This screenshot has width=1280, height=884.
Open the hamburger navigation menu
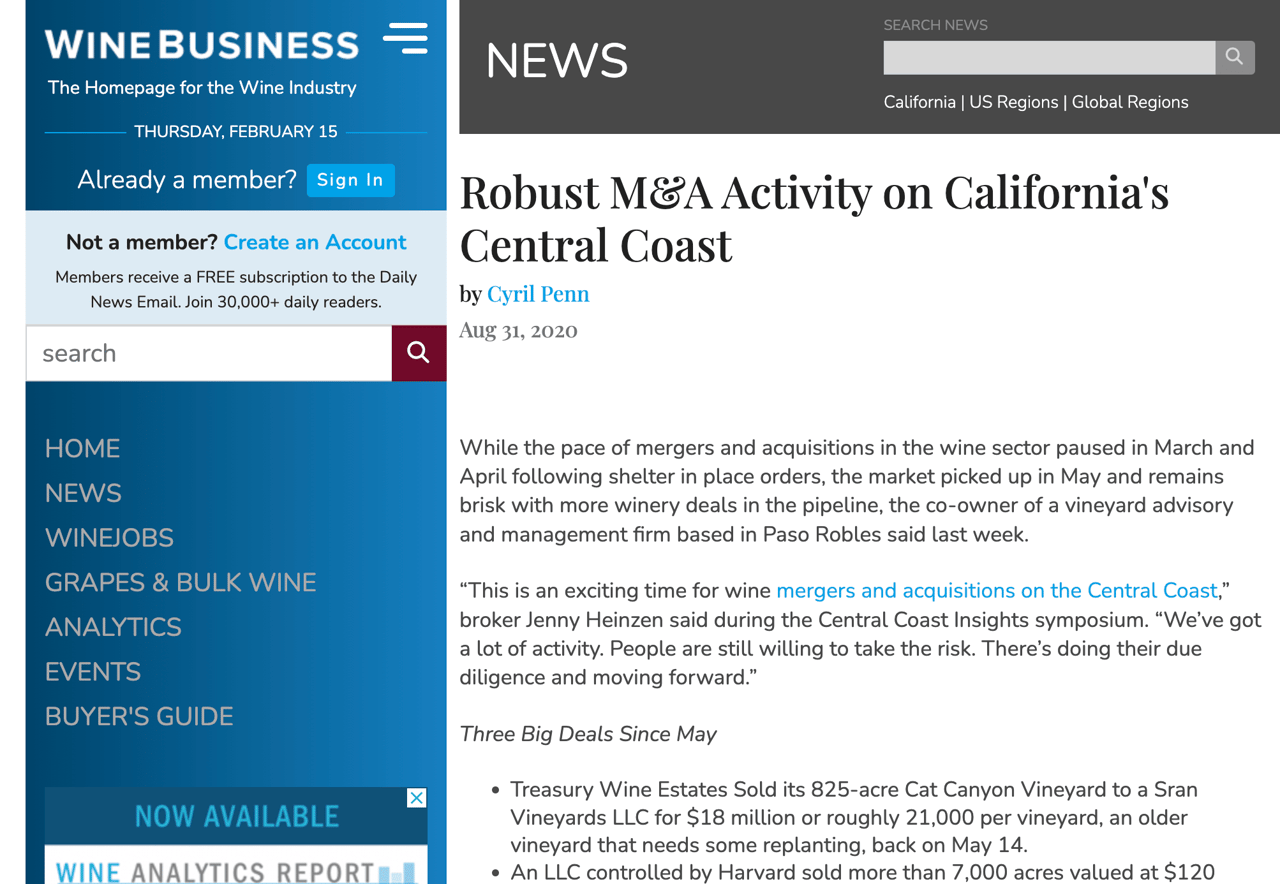[x=405, y=38]
